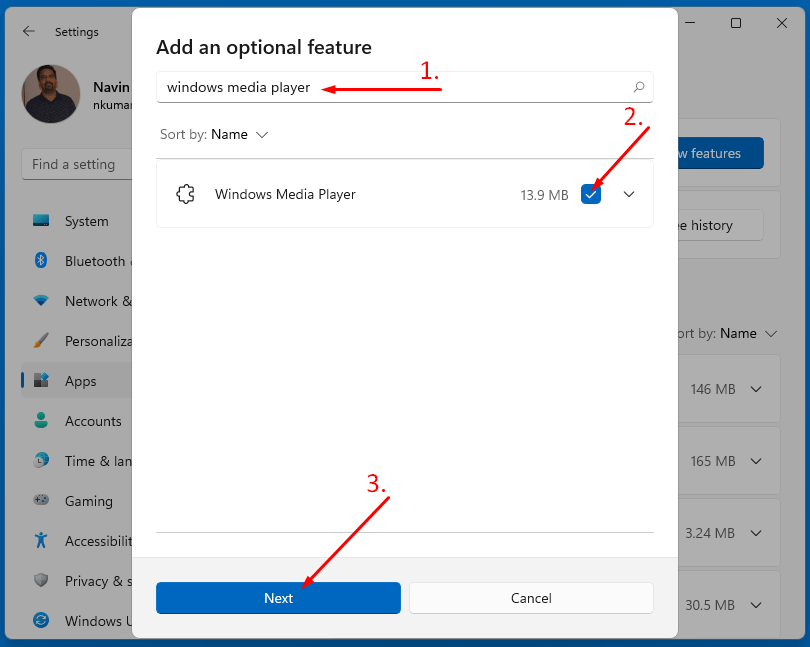This screenshot has width=810, height=647.
Task: Click the Windows Media Player feature name
Action: click(285, 194)
